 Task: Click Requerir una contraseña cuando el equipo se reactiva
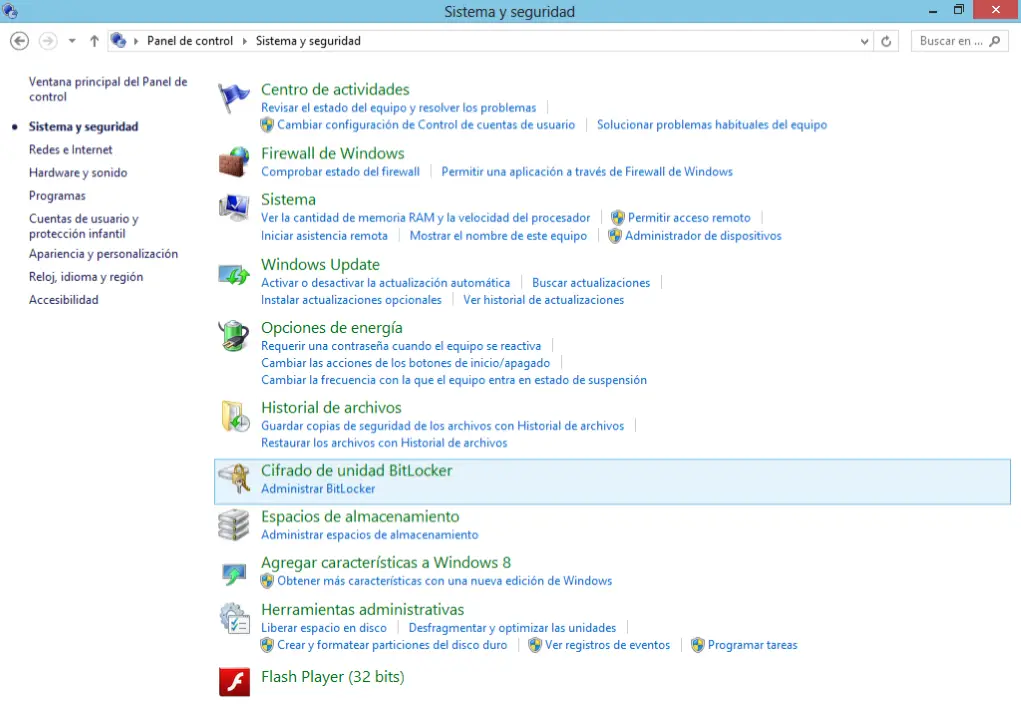401,346
